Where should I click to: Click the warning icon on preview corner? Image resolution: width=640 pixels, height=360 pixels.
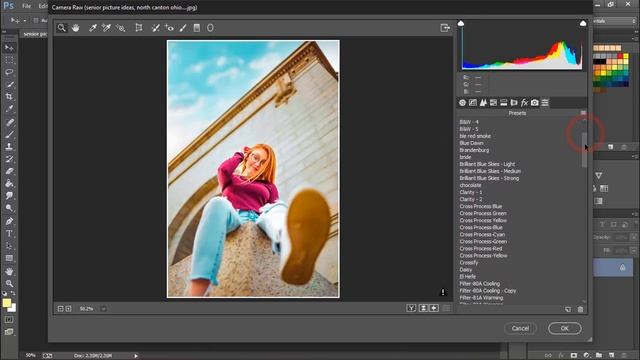(443, 292)
